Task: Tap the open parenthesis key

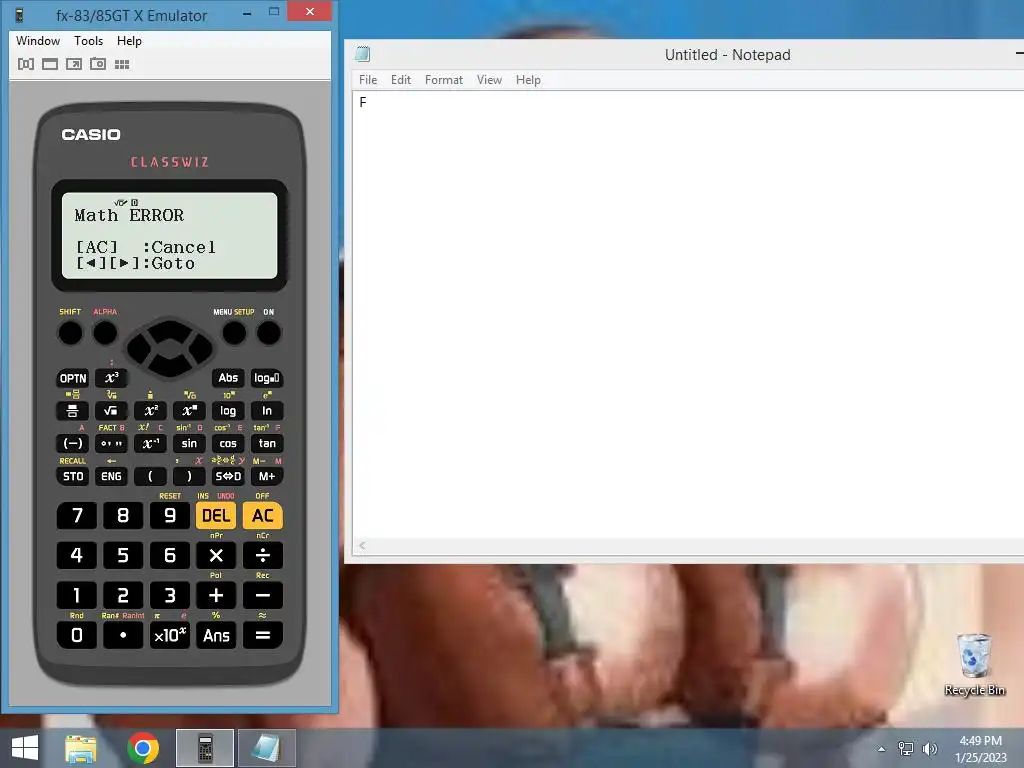Action: 150,476
